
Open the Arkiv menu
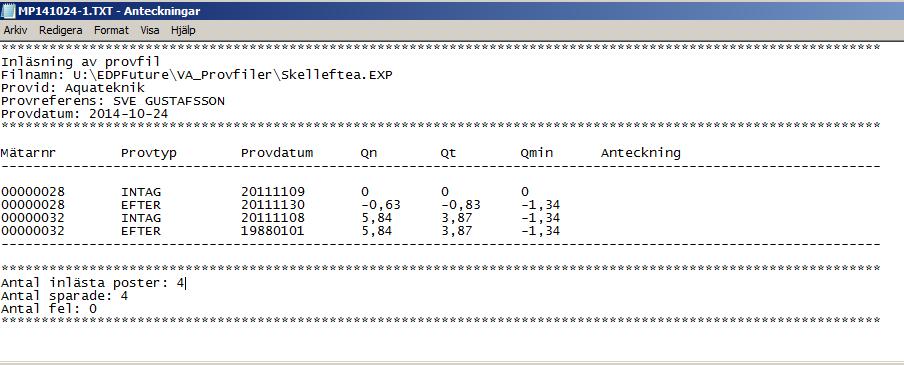16,30
